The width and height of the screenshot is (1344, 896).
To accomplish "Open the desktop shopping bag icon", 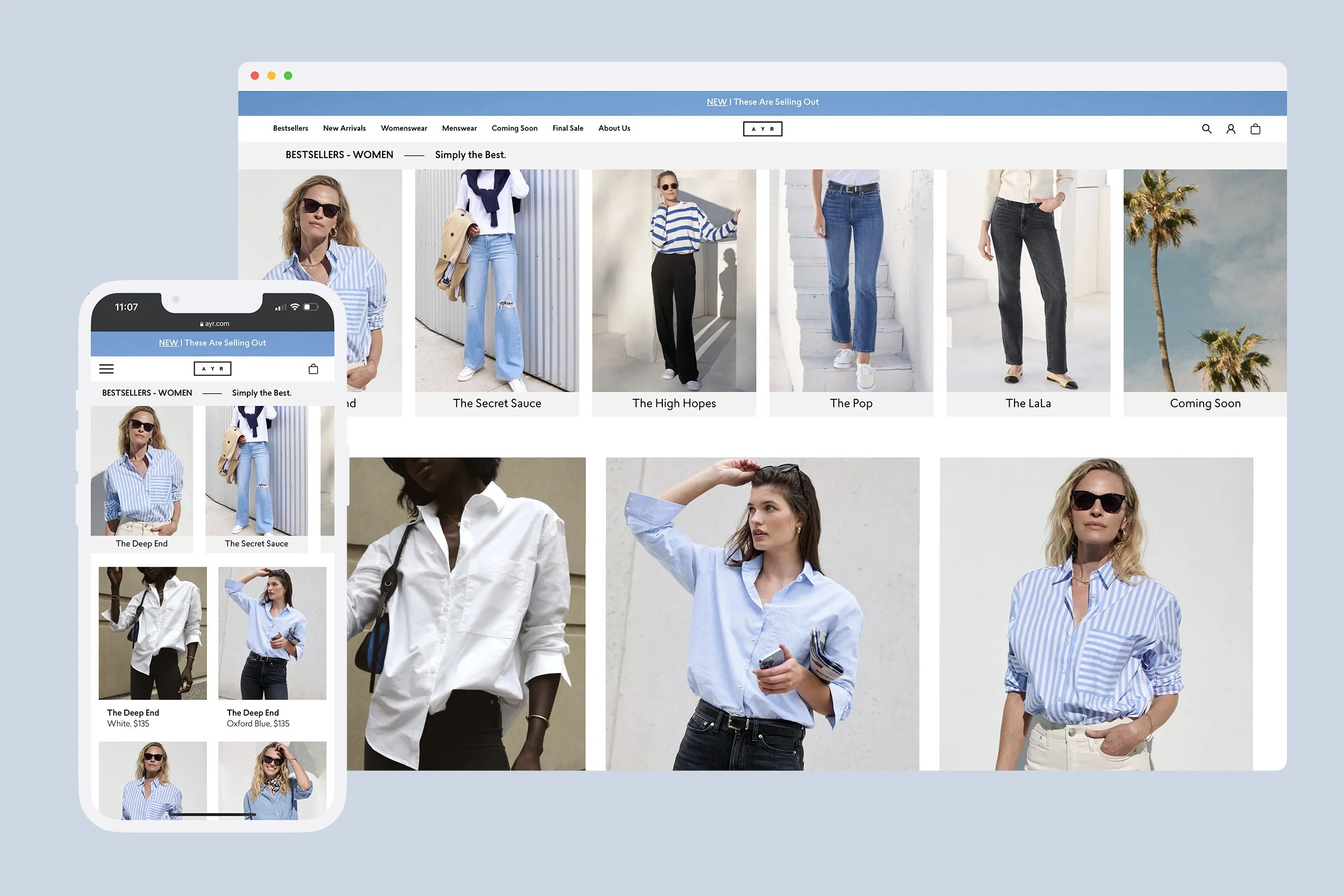I will [x=1255, y=128].
